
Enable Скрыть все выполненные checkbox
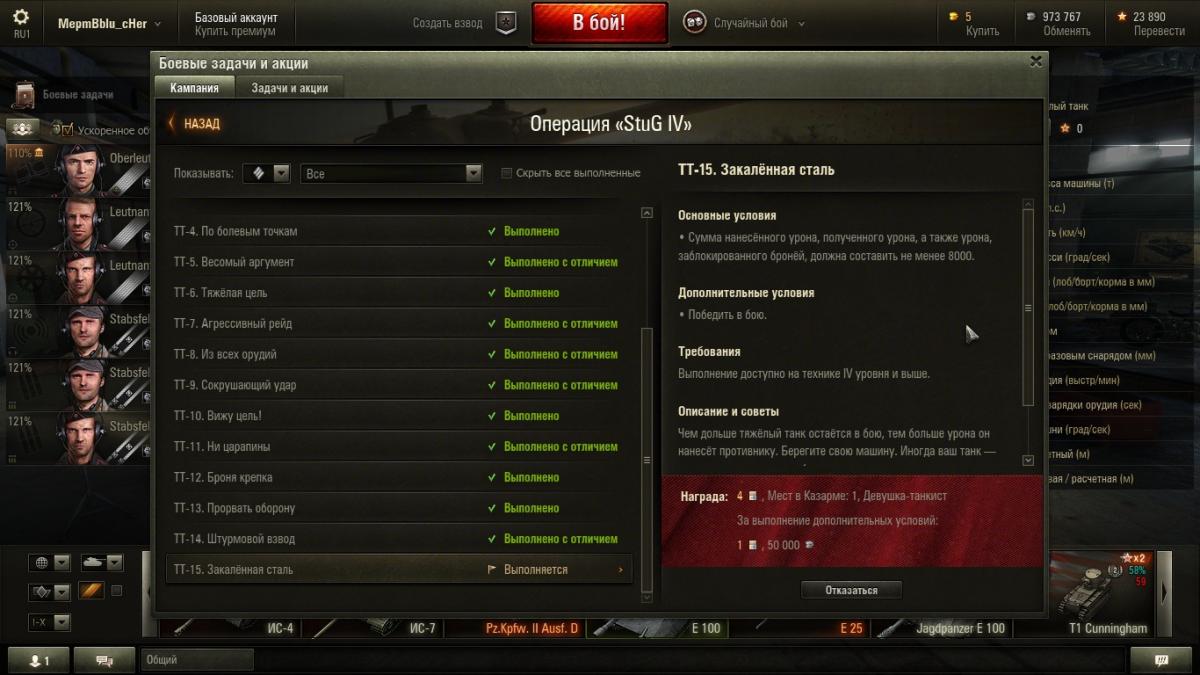[x=507, y=173]
